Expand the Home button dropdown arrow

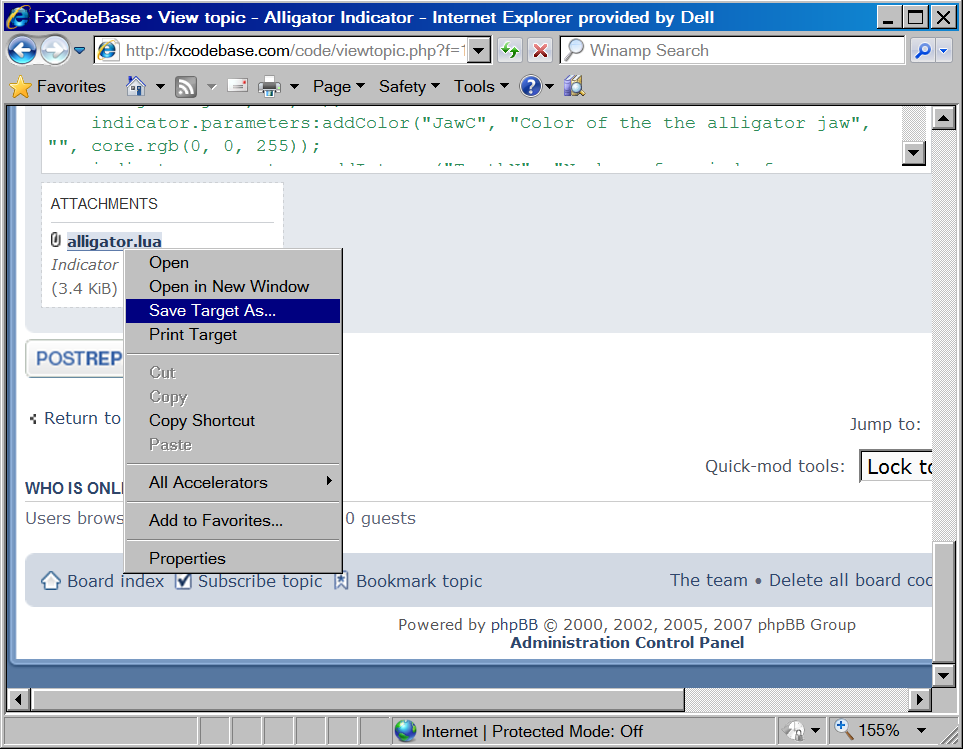160,87
